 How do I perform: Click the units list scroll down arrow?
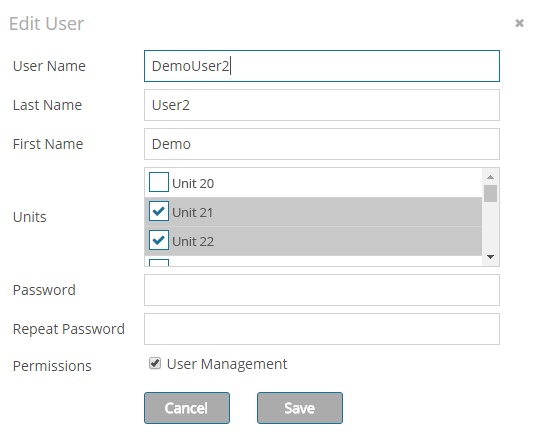490,257
